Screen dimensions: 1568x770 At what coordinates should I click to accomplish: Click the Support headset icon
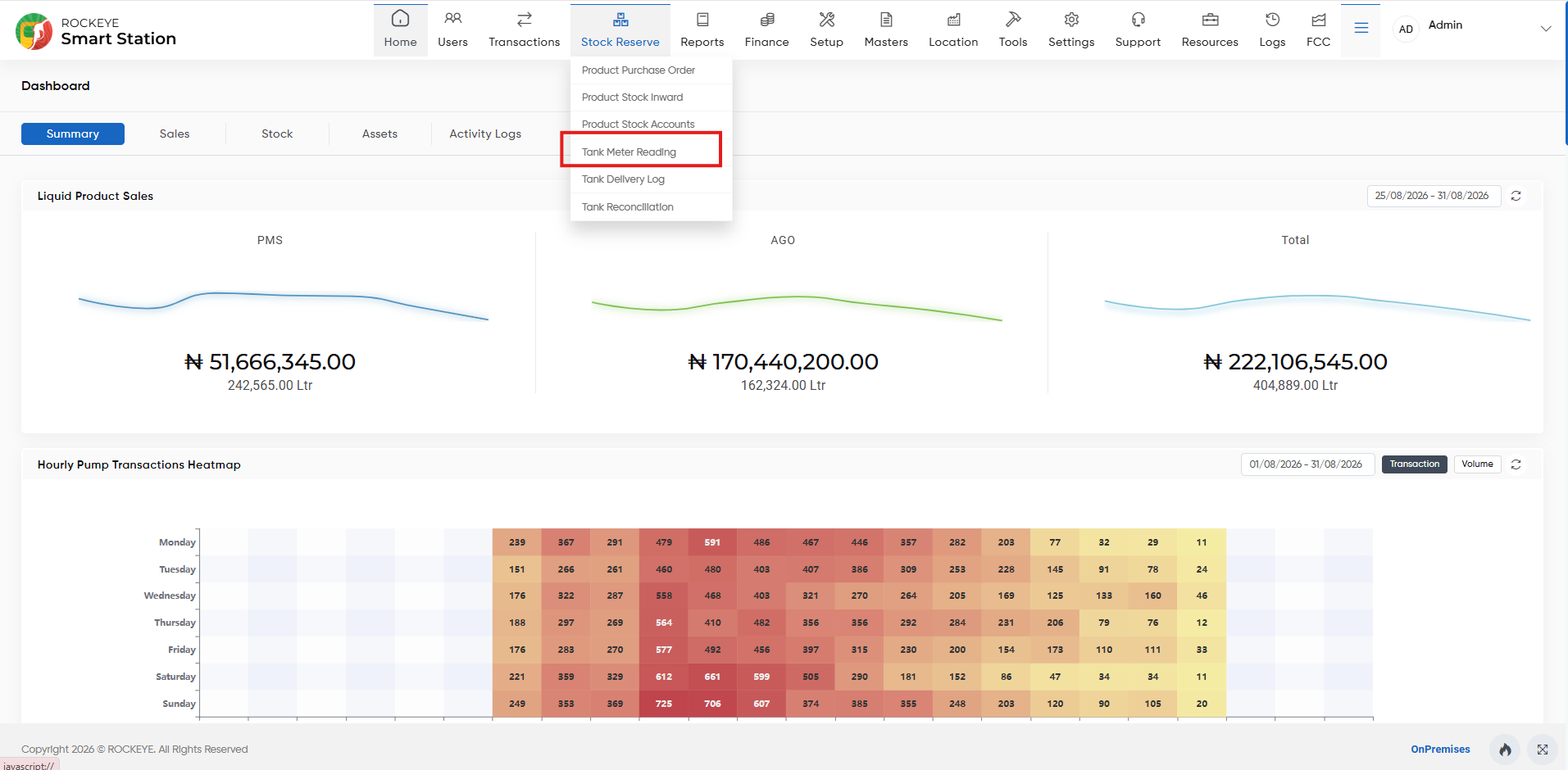pyautogui.click(x=1138, y=20)
